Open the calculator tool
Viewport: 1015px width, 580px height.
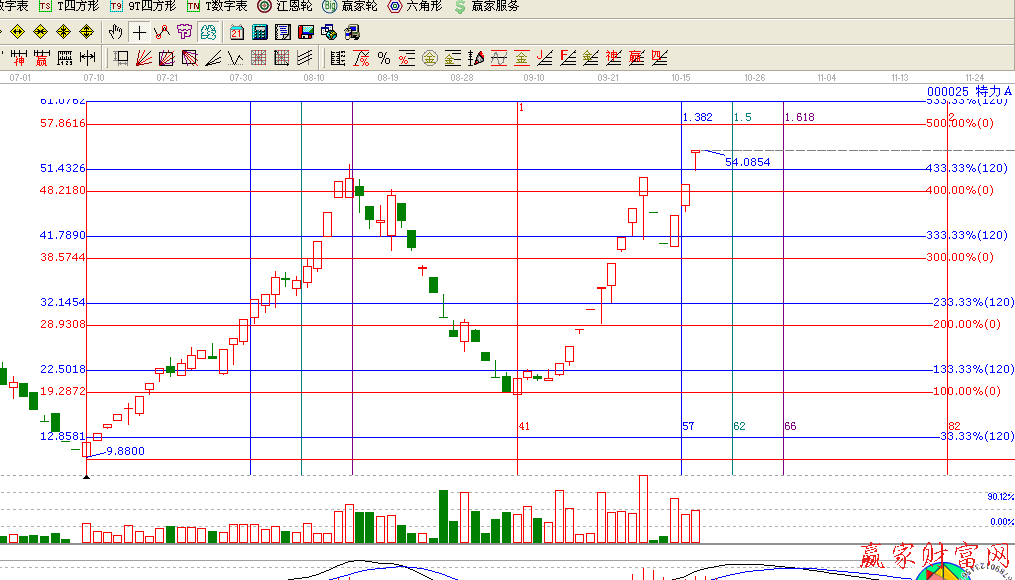259,33
